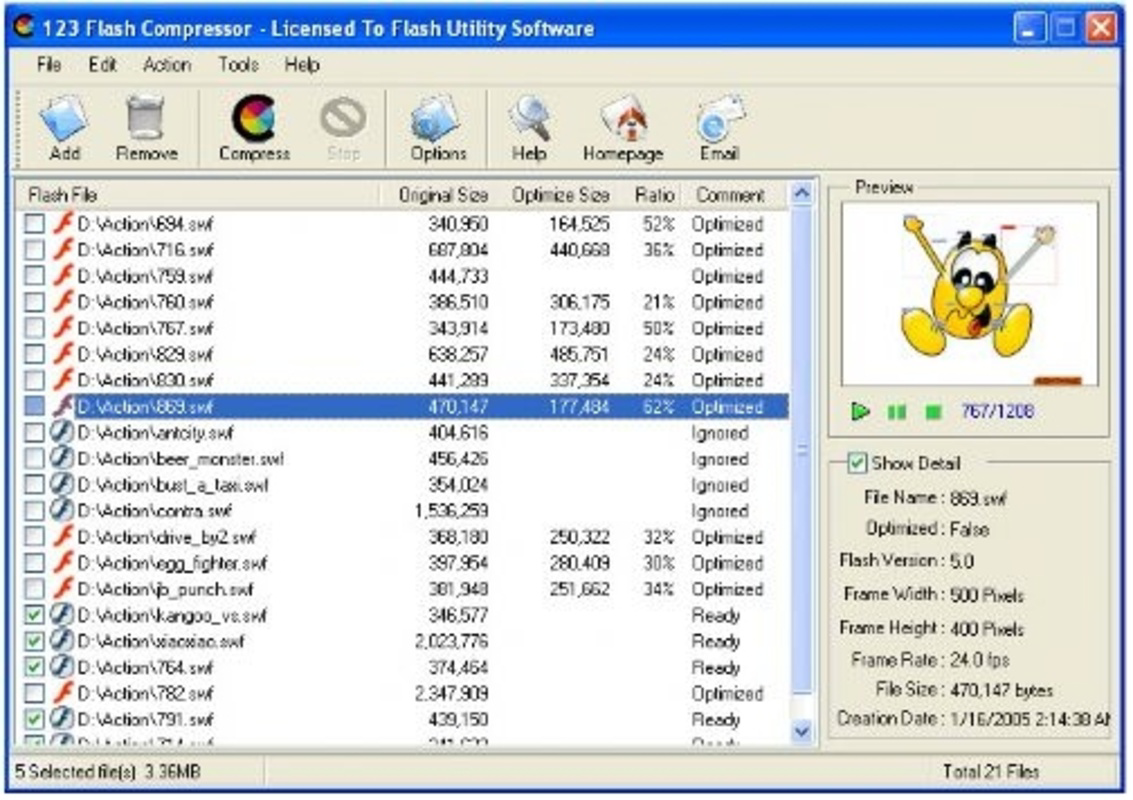Click the Flash icon of egg_fighter.swf
Image resolution: width=1133 pixels, height=800 pixels.
[x=64, y=562]
